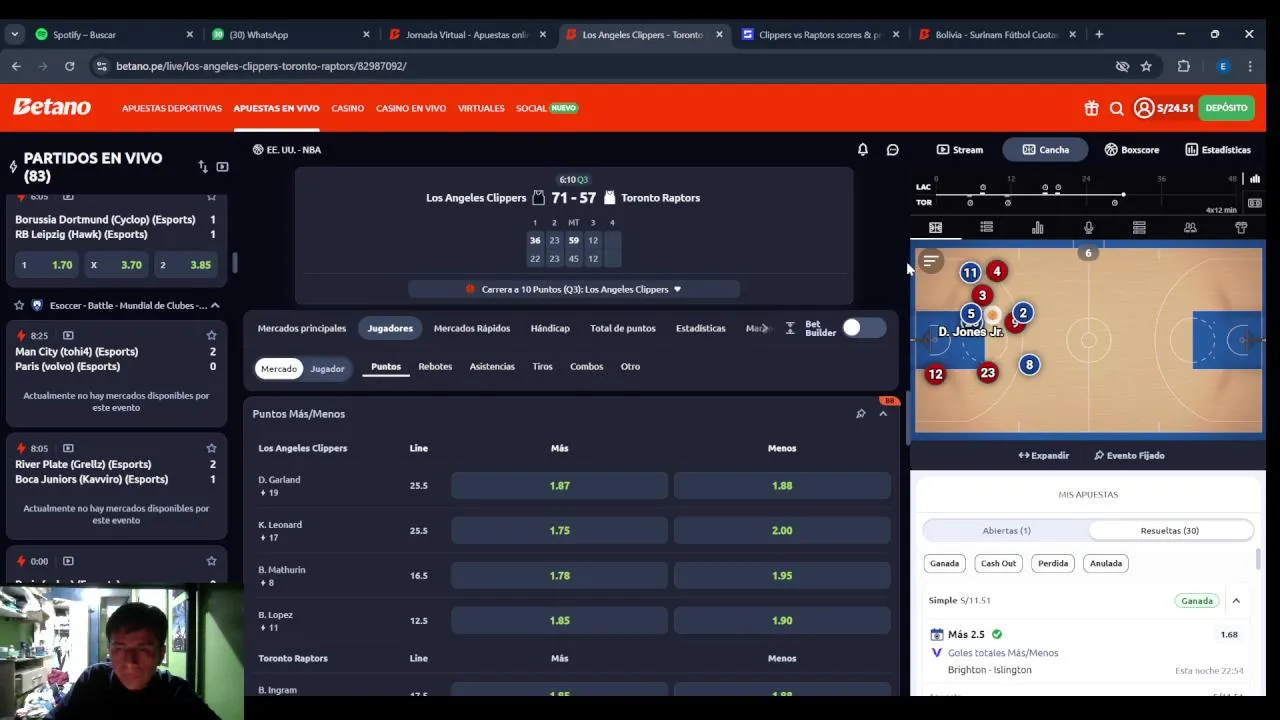Open the bar chart stats icon tab

(x=1037, y=228)
